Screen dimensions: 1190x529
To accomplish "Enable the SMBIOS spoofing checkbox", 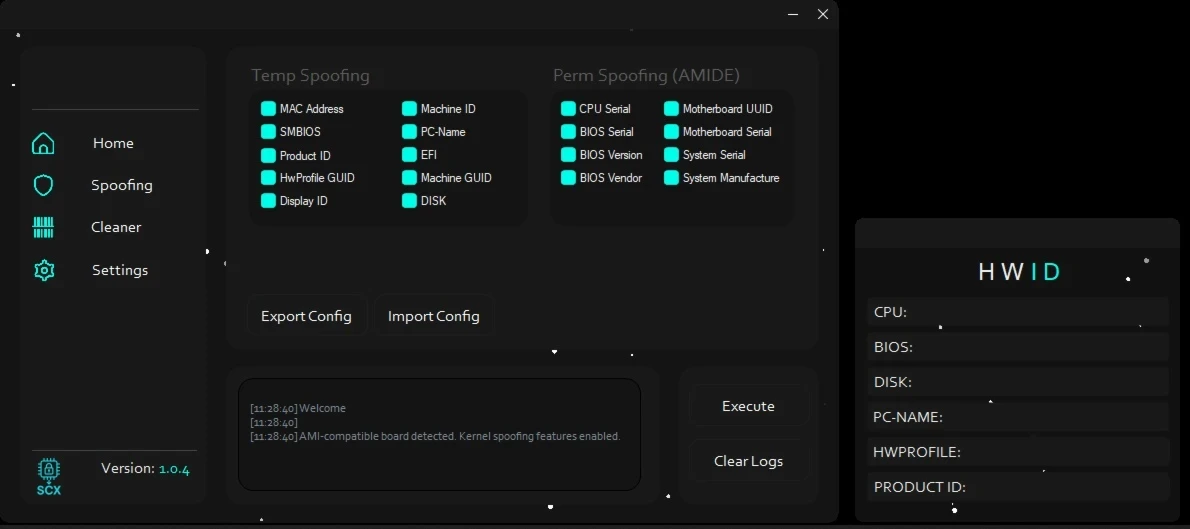I will 268,132.
